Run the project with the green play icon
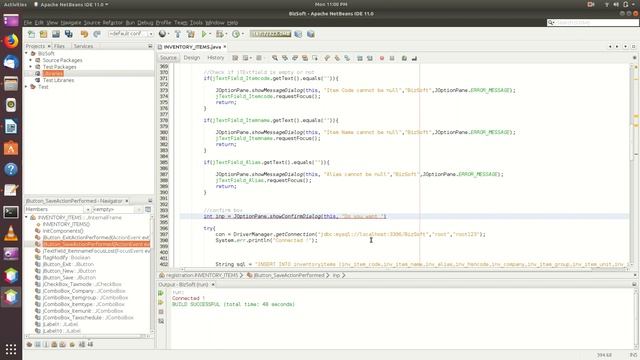Image resolution: width=640 pixels, height=360 pixels. (x=204, y=34)
